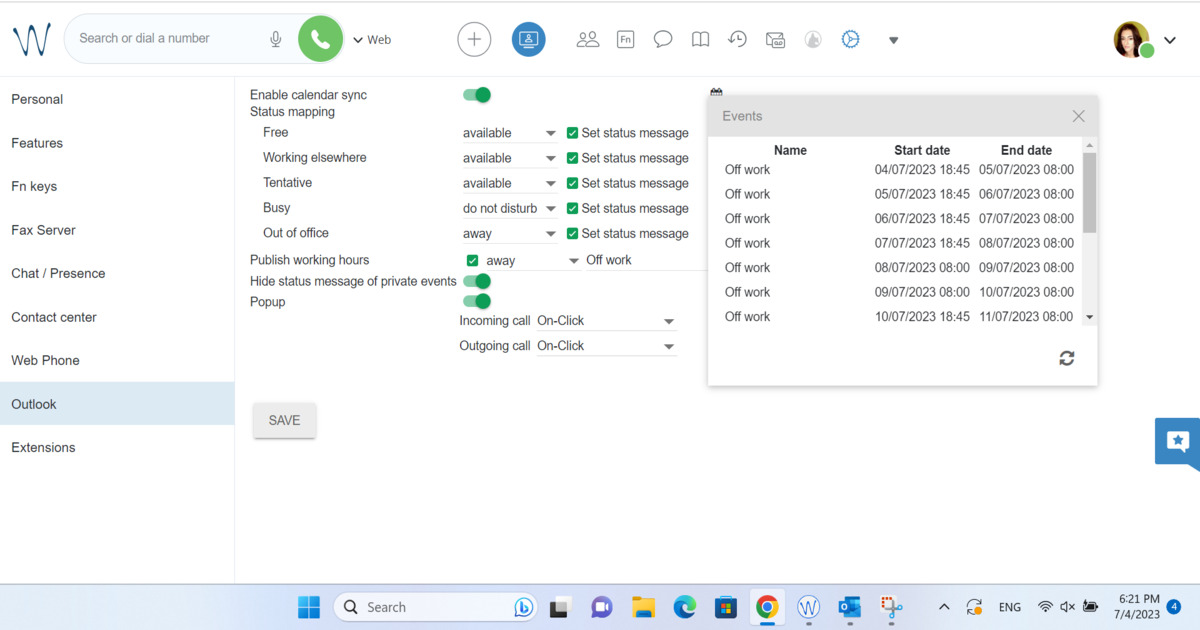This screenshot has height=630, width=1200.
Task: Open the Web Phone settings section
Action: pyautogui.click(x=45, y=360)
